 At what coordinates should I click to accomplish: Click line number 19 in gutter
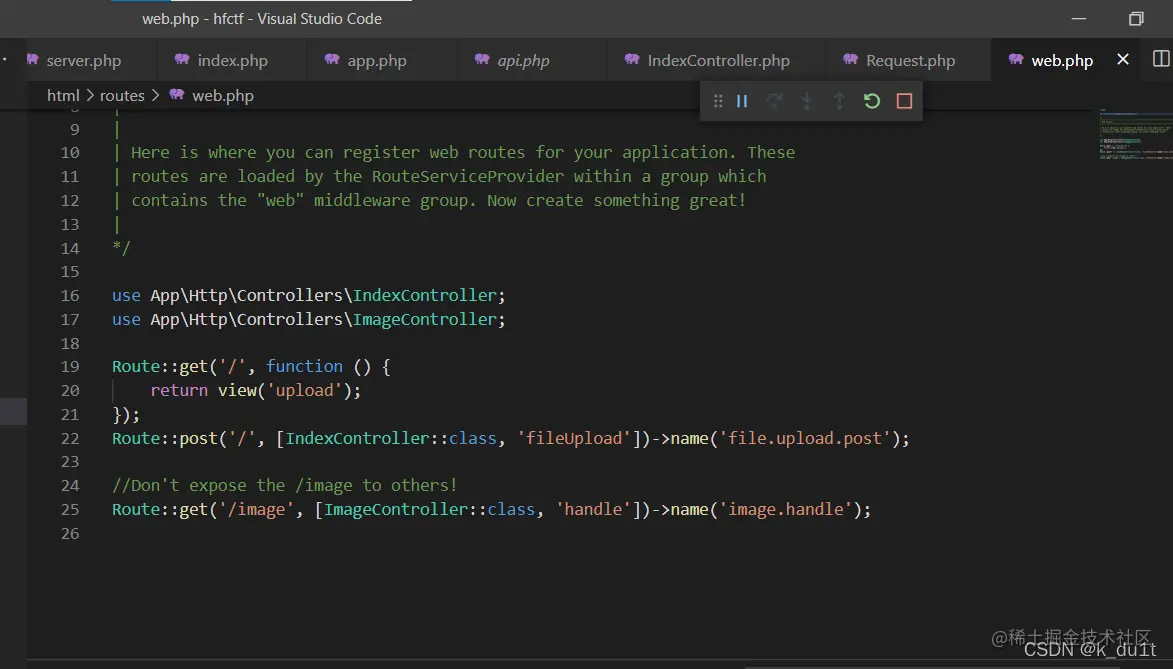70,367
